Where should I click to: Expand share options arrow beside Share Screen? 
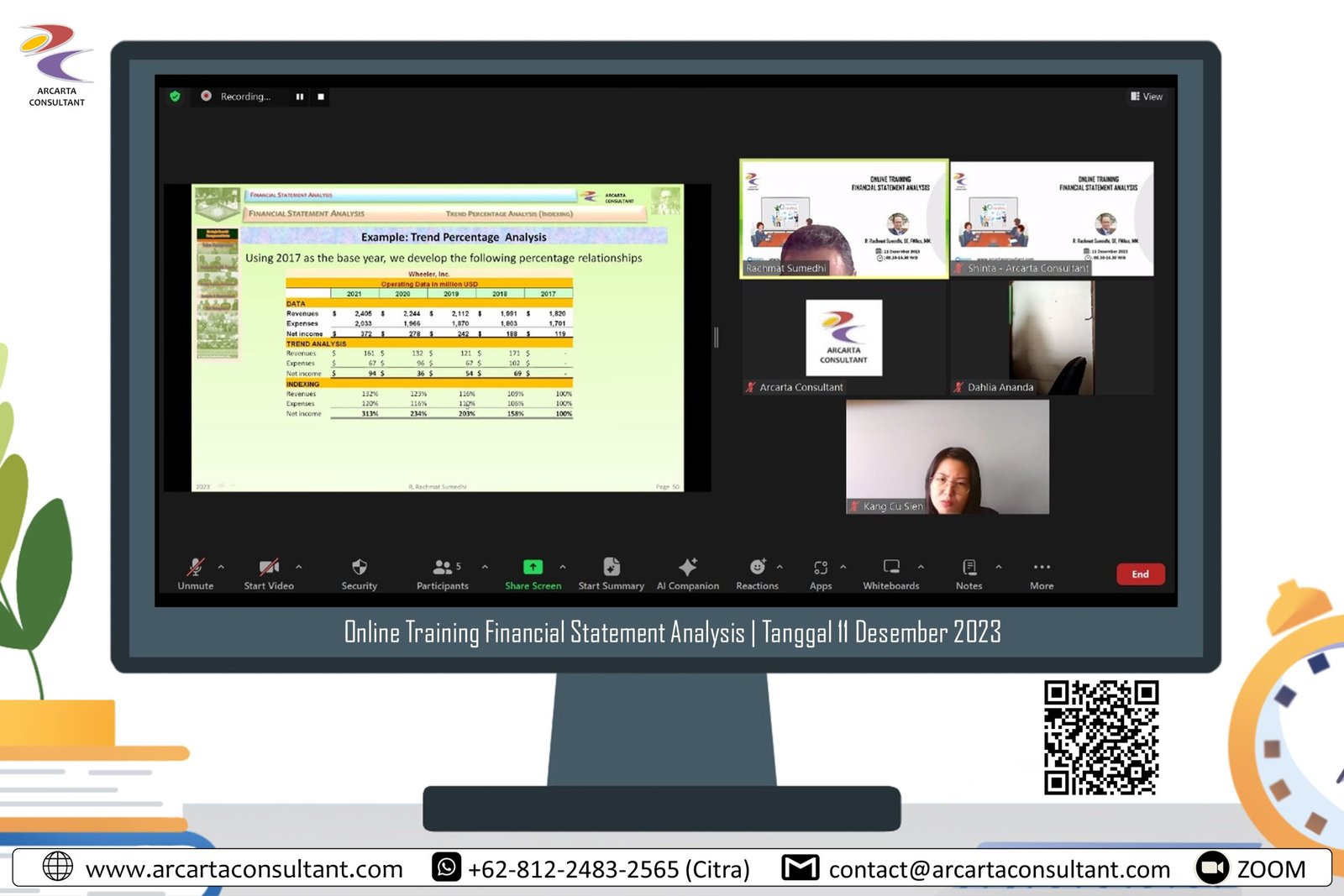pos(563,567)
